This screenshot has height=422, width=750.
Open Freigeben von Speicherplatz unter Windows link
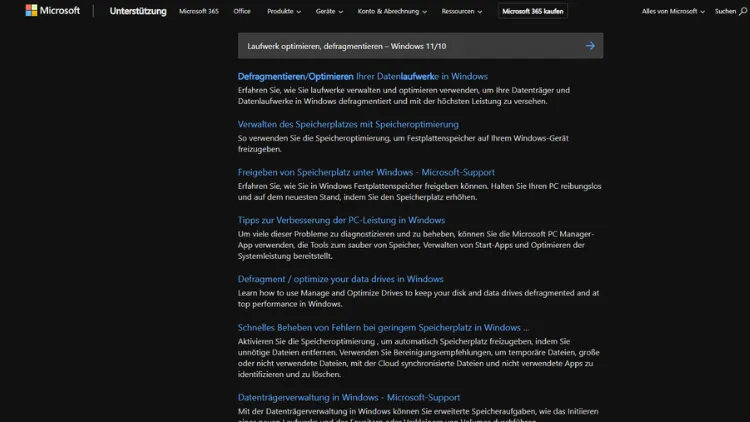pyautogui.click(x=366, y=172)
